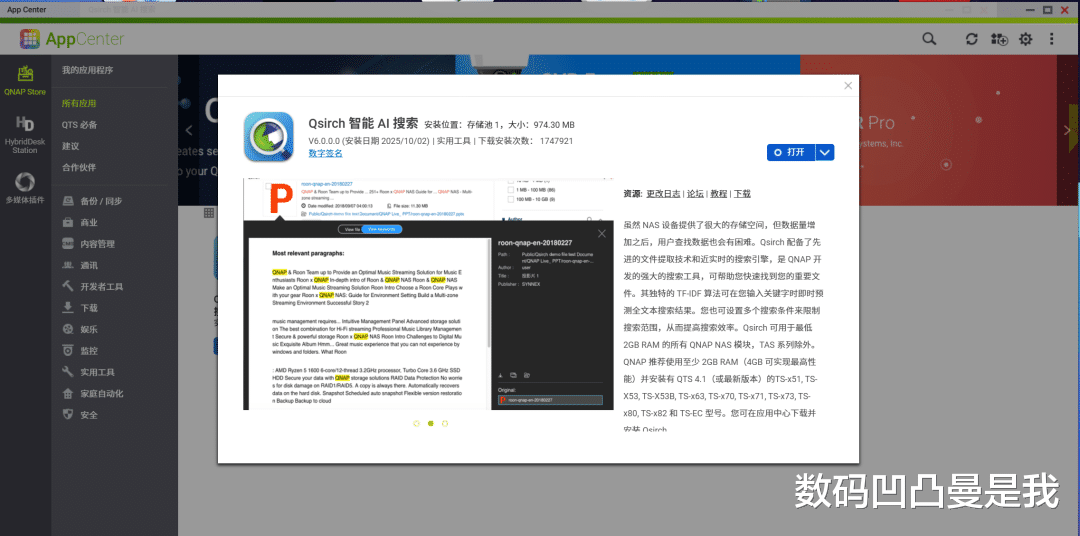Open the 更改日志 link
1080x536 pixels.
[x=663, y=194]
